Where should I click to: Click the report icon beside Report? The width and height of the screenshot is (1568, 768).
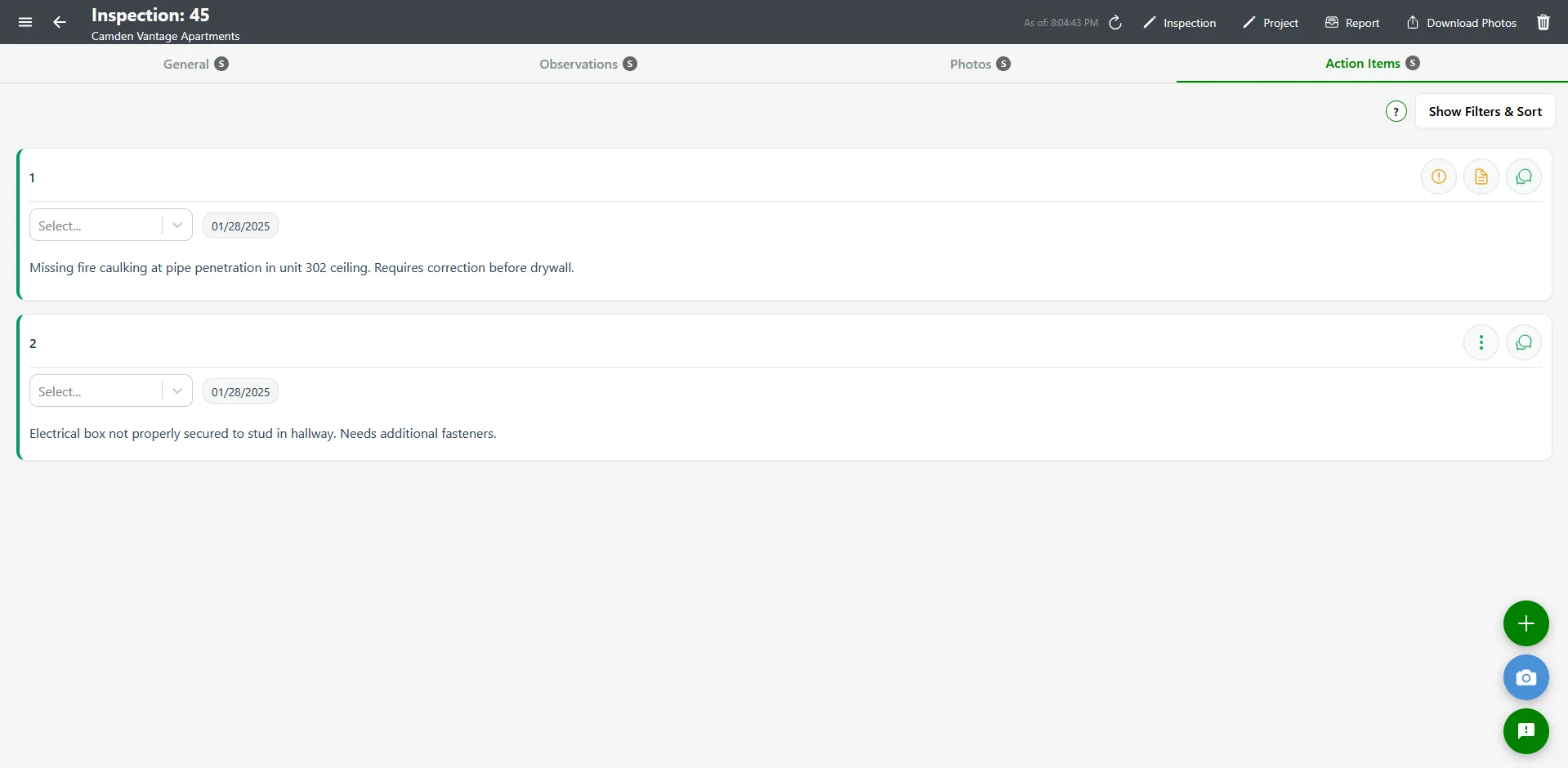(x=1332, y=22)
